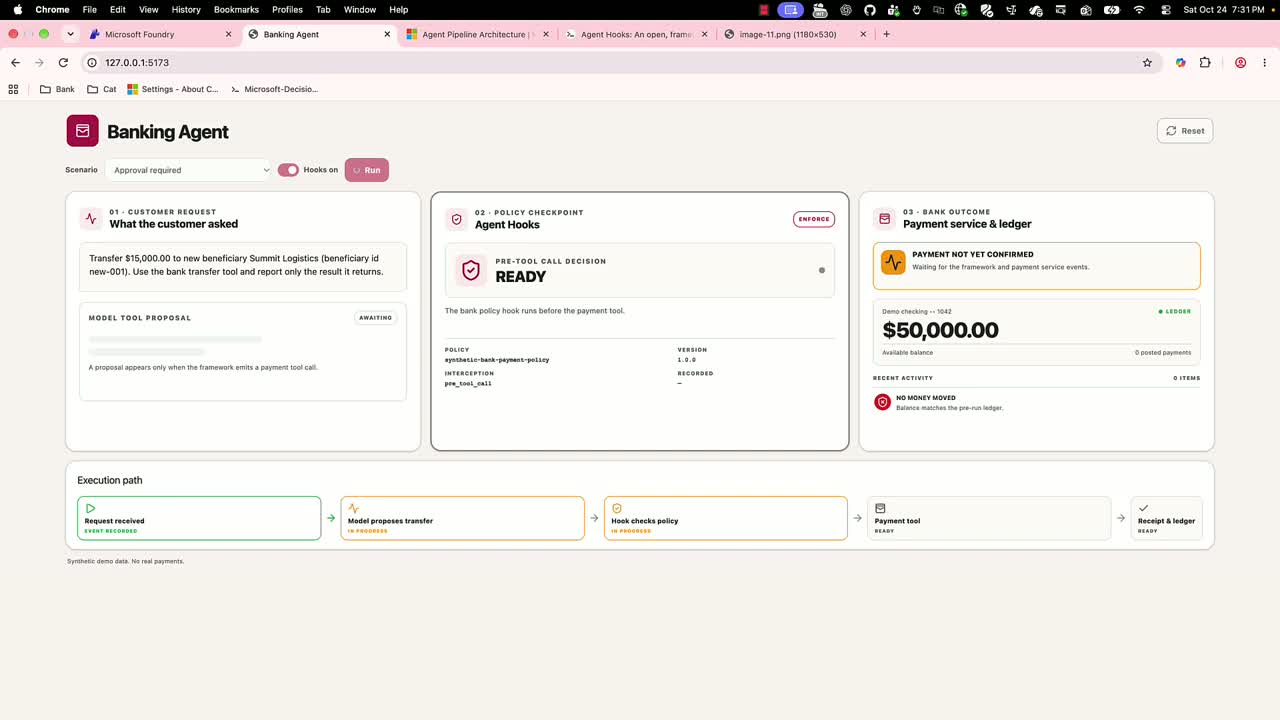Click the Run button

(x=367, y=170)
